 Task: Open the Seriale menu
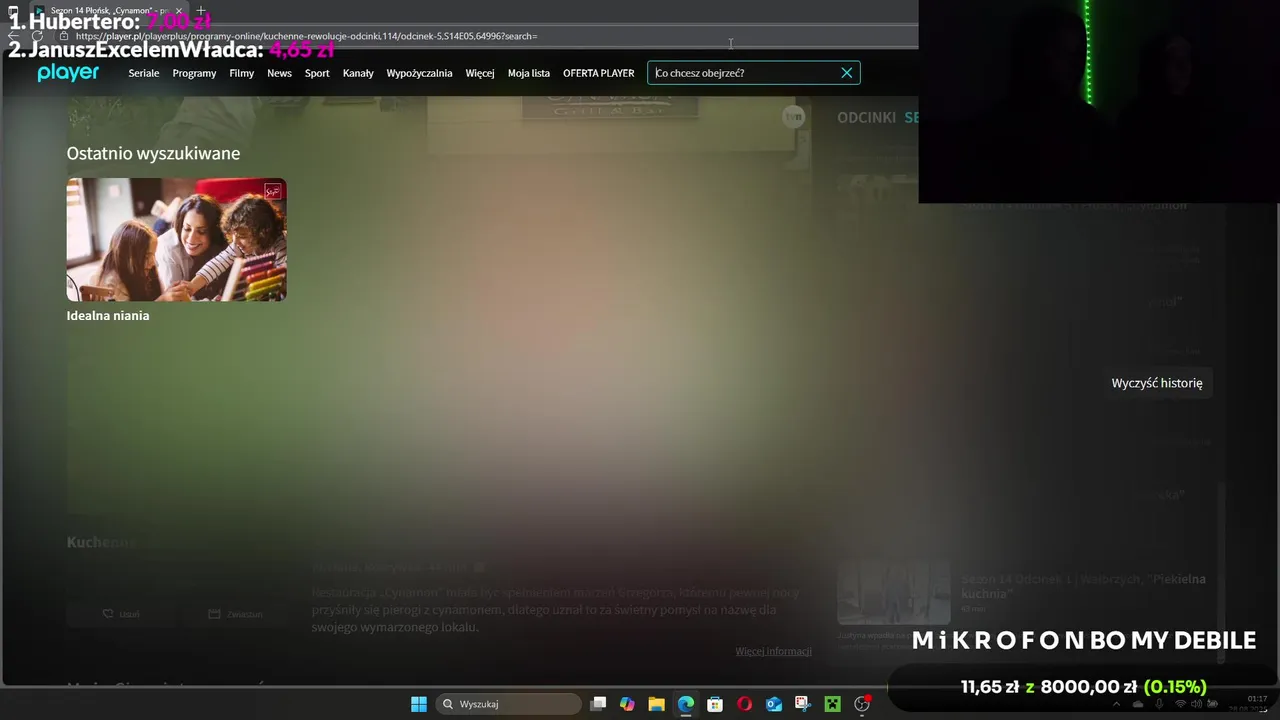click(144, 73)
